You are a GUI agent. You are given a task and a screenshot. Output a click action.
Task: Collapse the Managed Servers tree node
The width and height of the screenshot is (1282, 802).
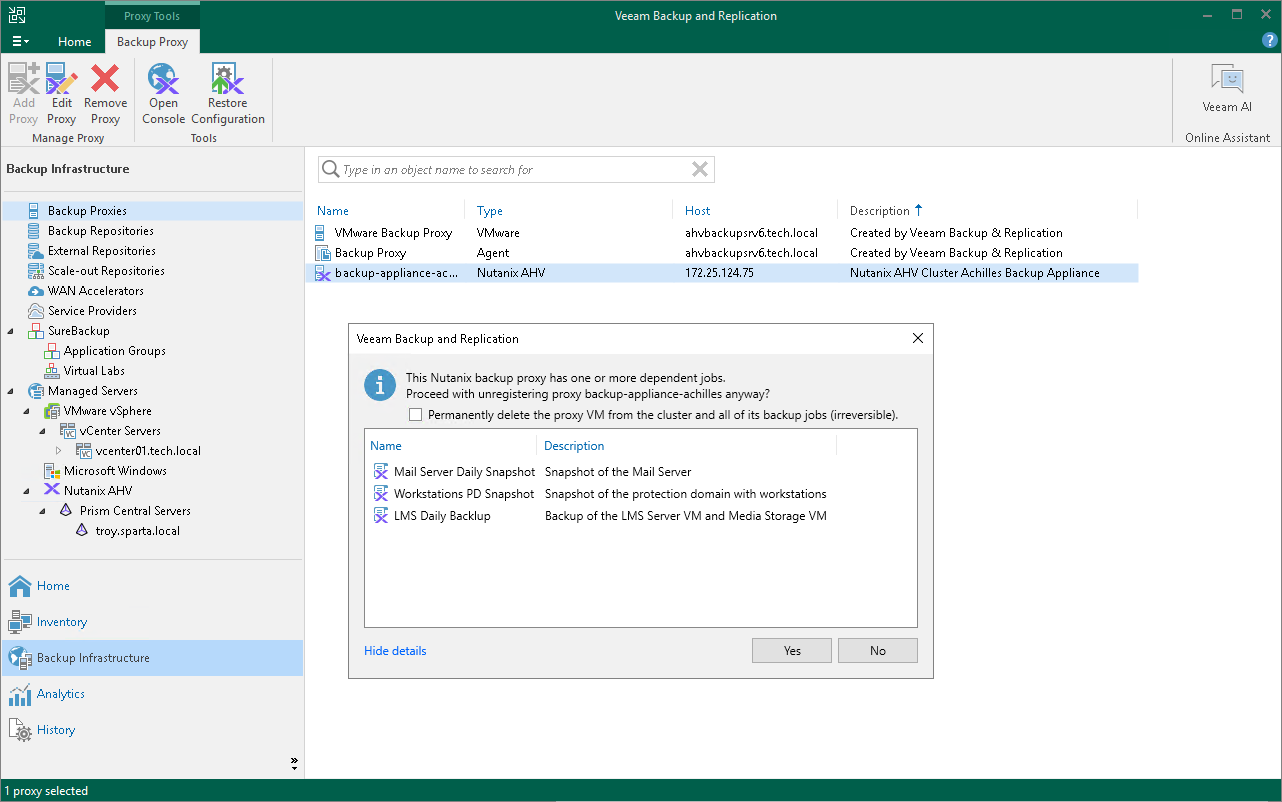click(11, 391)
